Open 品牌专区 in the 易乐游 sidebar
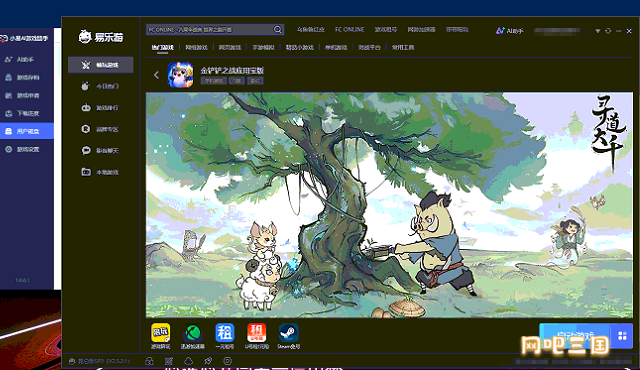Image resolution: width=640 pixels, height=370 pixels. pos(100,129)
